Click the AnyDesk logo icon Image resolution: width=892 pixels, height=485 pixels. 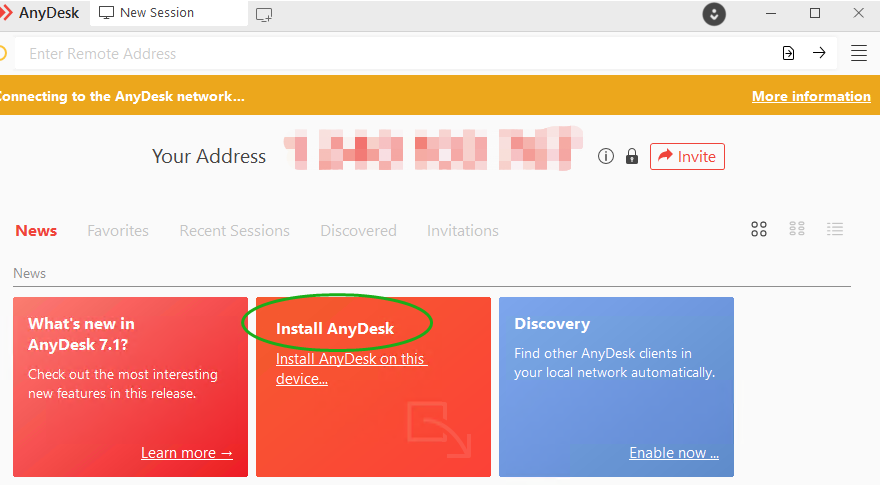[x=6, y=13]
